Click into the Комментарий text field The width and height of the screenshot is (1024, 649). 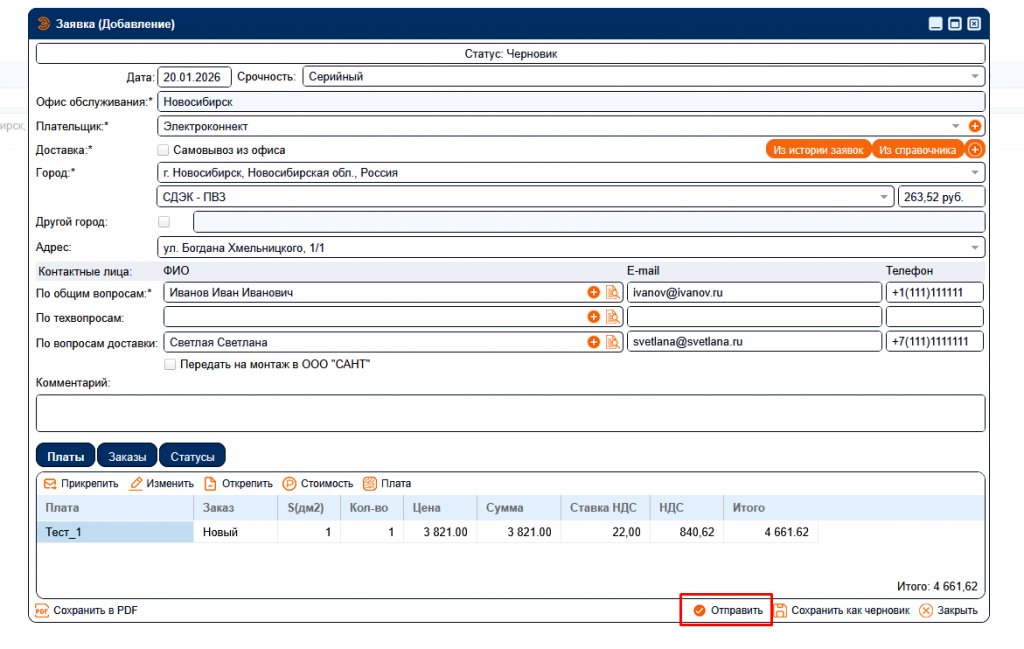click(510, 412)
